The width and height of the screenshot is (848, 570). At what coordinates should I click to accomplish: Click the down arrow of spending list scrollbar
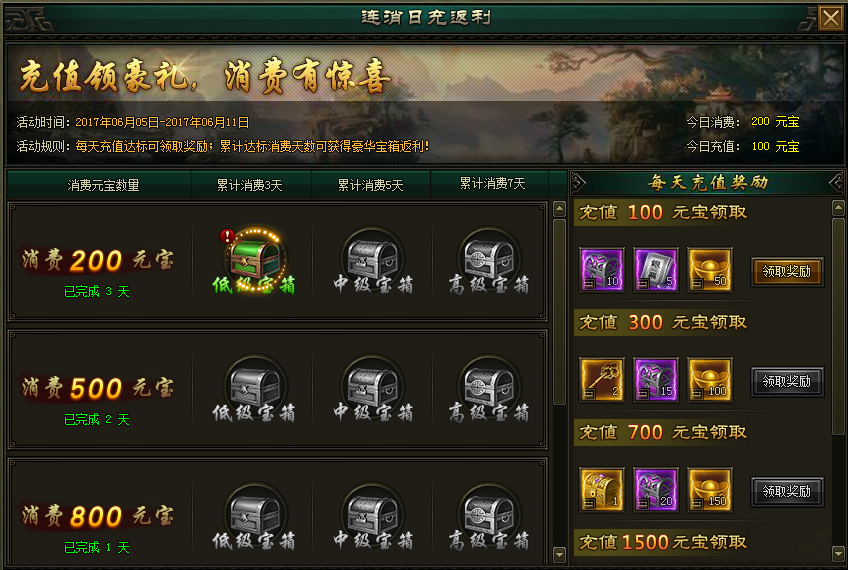point(559,554)
